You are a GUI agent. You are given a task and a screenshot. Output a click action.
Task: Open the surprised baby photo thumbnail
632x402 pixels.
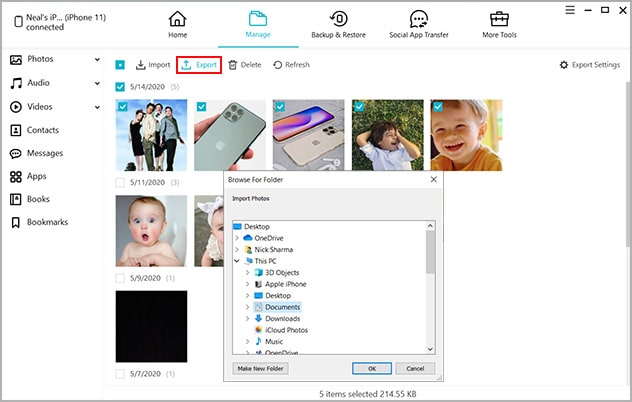(x=151, y=231)
